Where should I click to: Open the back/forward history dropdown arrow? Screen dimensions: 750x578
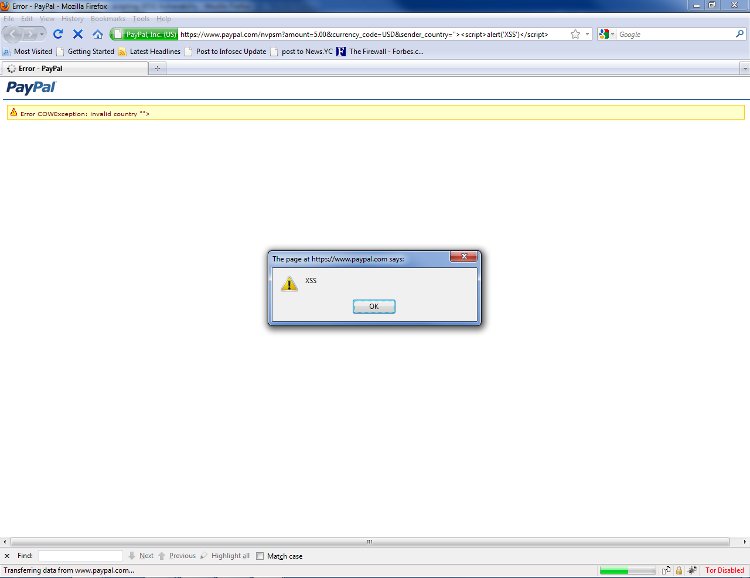pyautogui.click(x=42, y=34)
